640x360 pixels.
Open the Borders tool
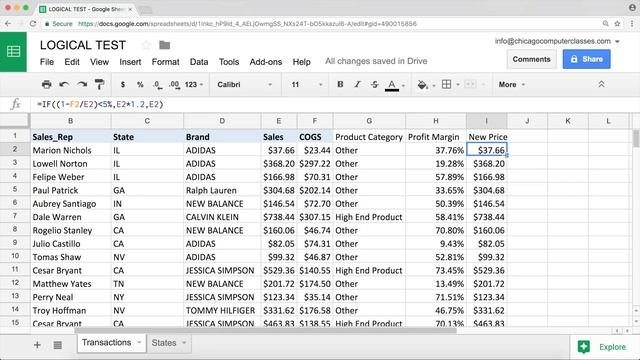pos(447,84)
